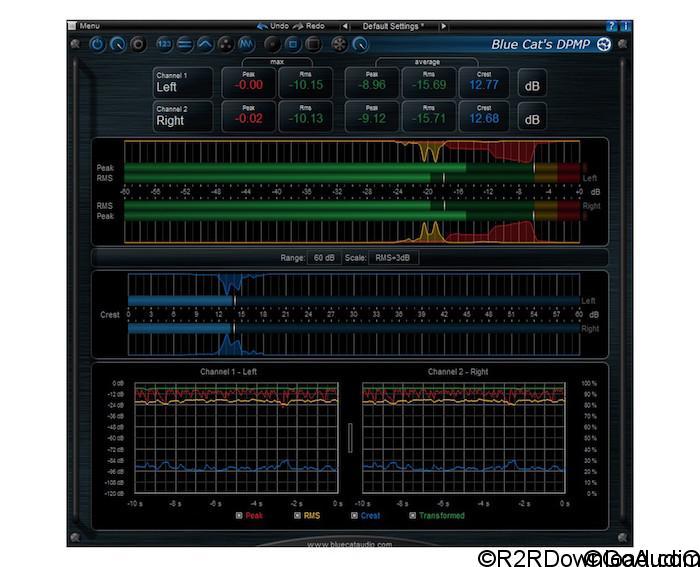
Task: Click the 123 numeric display icon
Action: pyautogui.click(x=165, y=45)
